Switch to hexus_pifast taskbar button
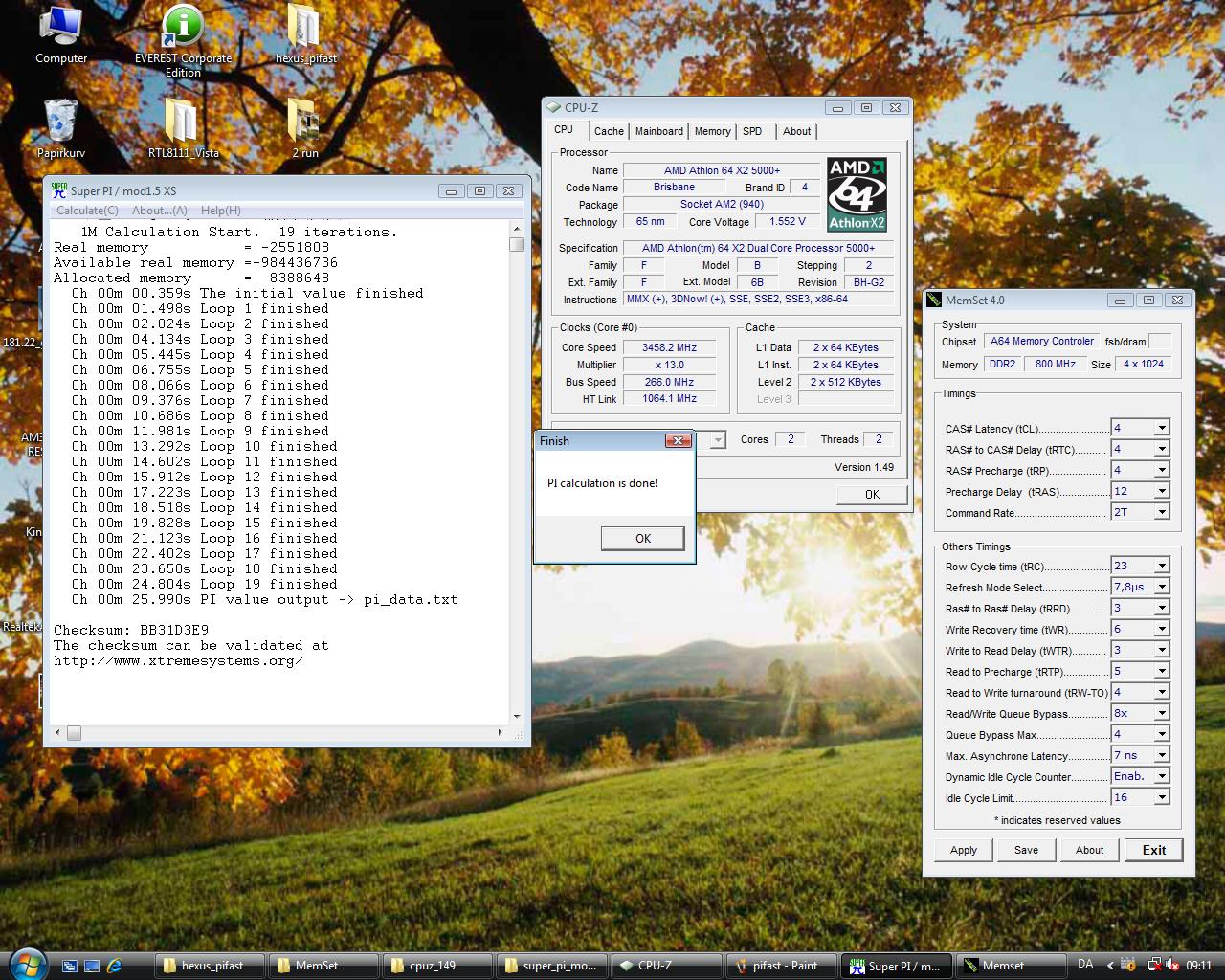Screen dimensions: 1225x980 click(x=211, y=966)
